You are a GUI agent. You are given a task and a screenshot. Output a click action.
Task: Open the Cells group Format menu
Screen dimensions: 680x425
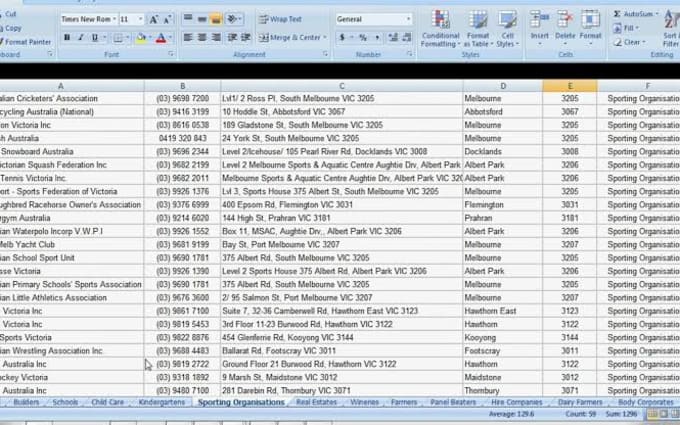point(590,26)
